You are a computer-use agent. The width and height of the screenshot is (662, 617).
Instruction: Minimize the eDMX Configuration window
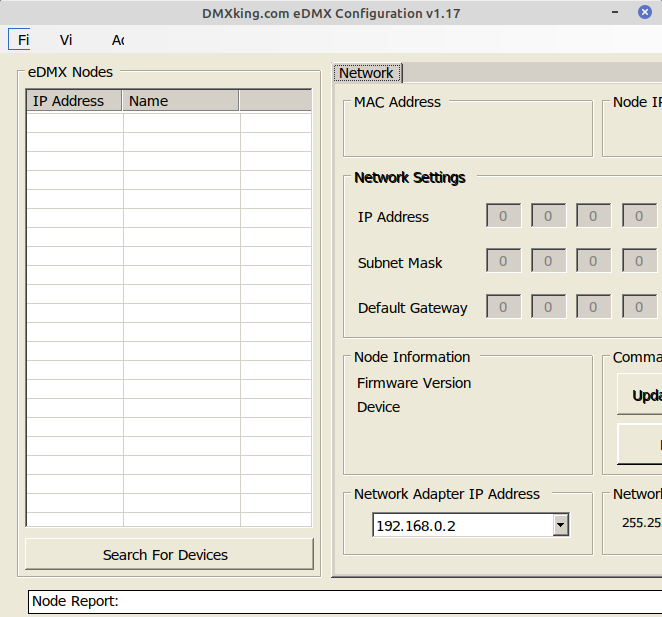click(615, 12)
